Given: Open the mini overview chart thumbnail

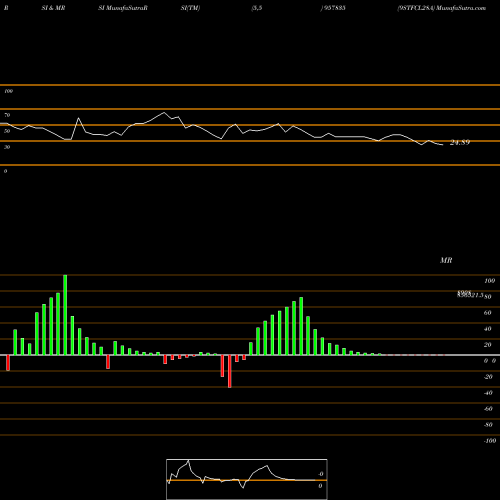Looking at the screenshot, I should pyautogui.click(x=247, y=479).
